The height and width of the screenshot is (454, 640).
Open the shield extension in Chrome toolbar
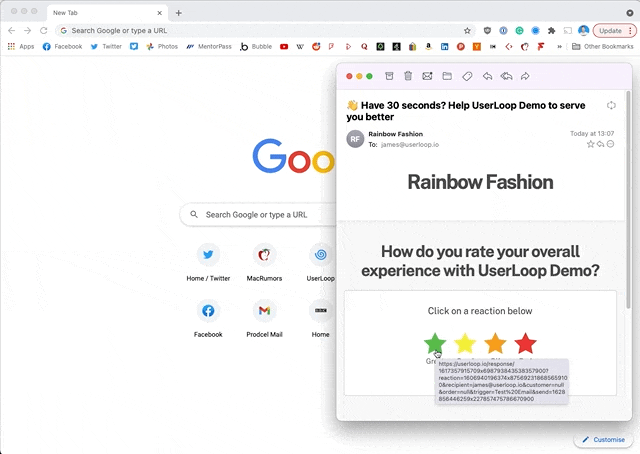click(487, 31)
